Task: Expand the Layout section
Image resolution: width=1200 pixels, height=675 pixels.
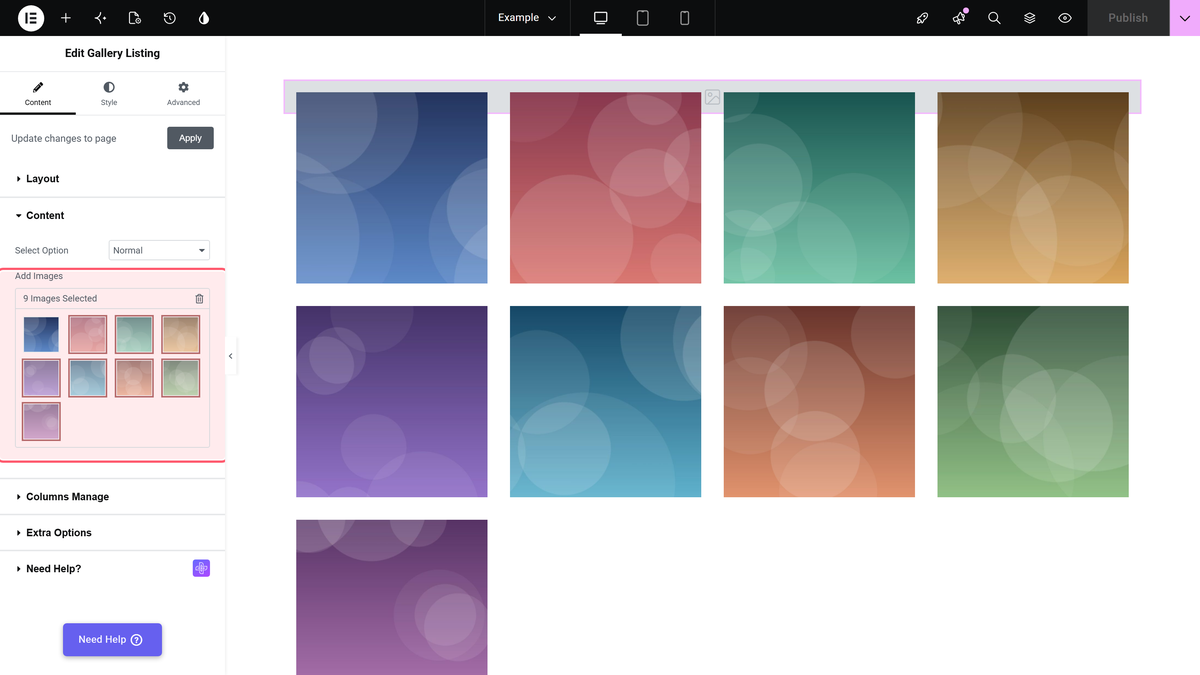Action: point(112,179)
